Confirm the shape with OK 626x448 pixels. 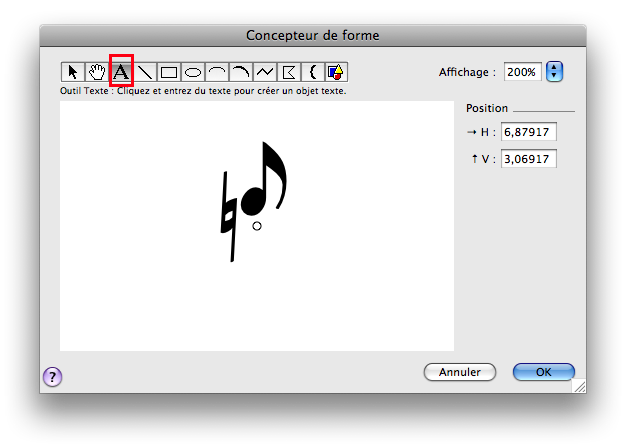[x=543, y=372]
